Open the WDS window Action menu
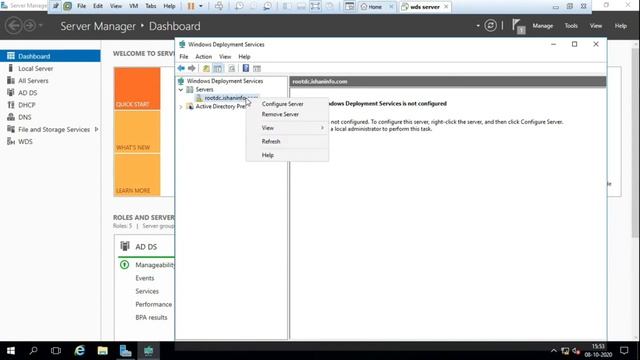 203,57
